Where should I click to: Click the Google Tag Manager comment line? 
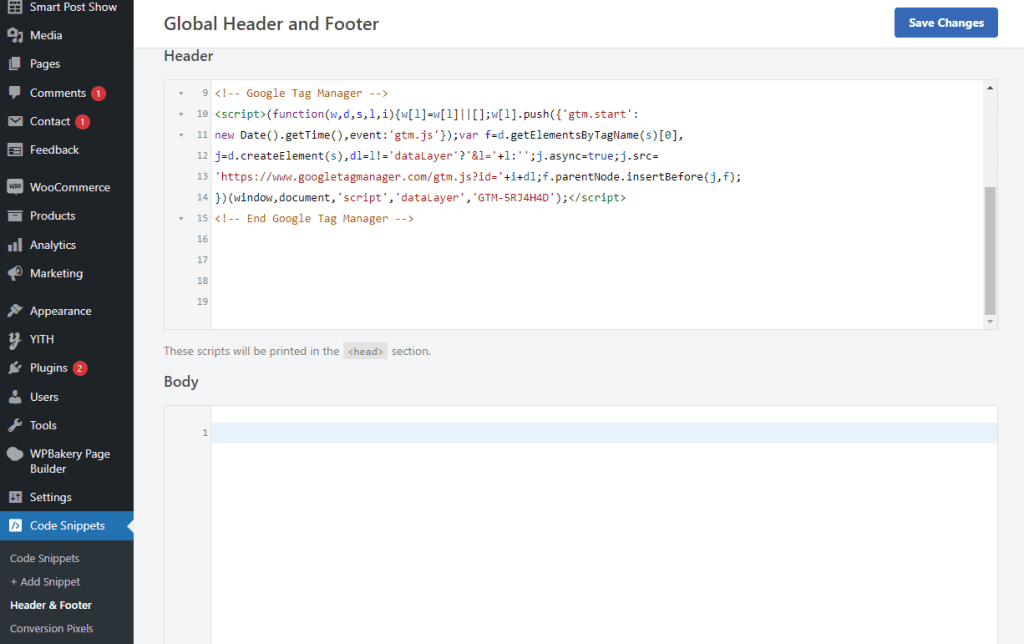[301, 93]
